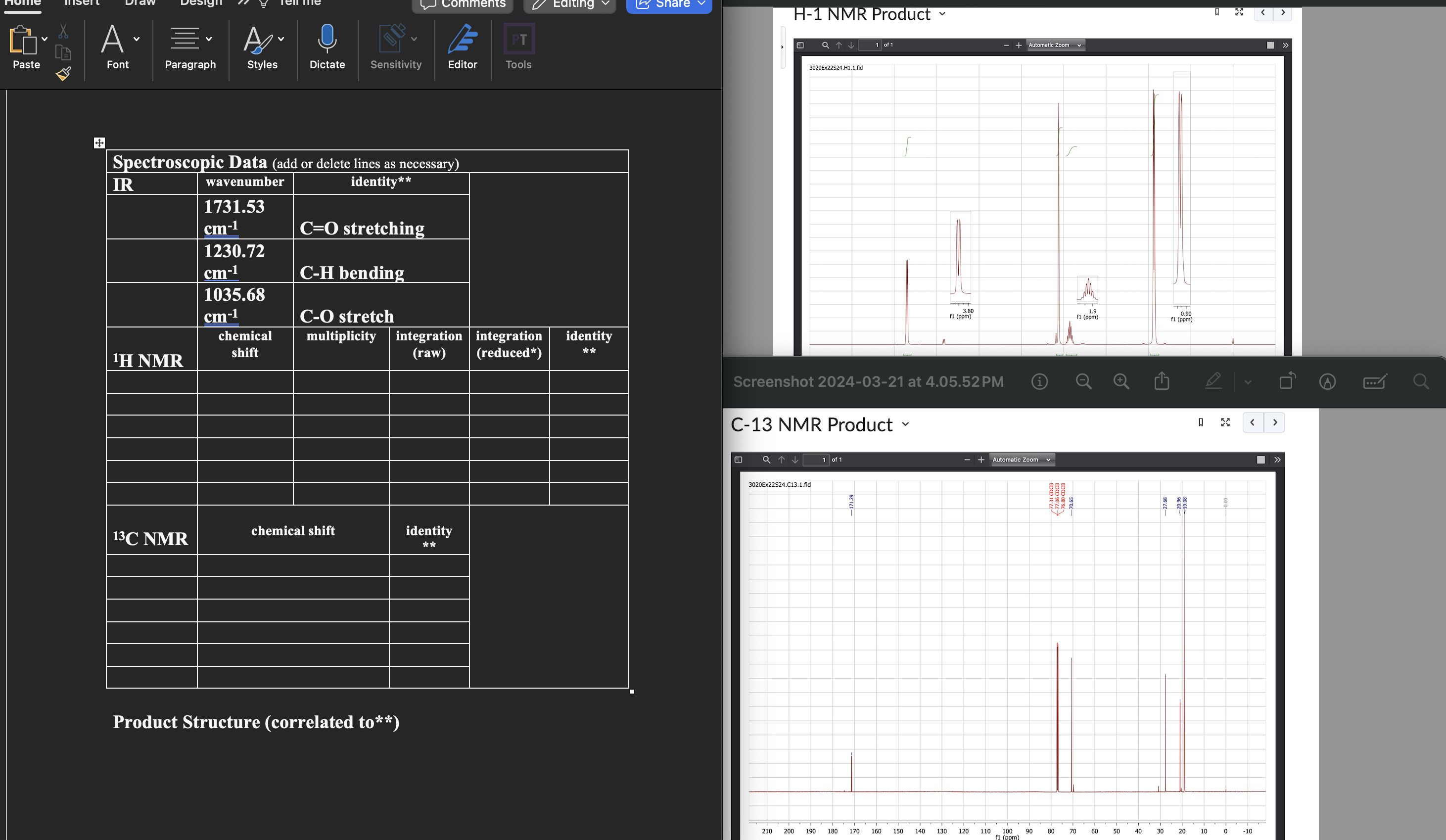Screen dimensions: 1446x840
Task: Switch to the Insert ribbon tab
Action: (x=82, y=3)
